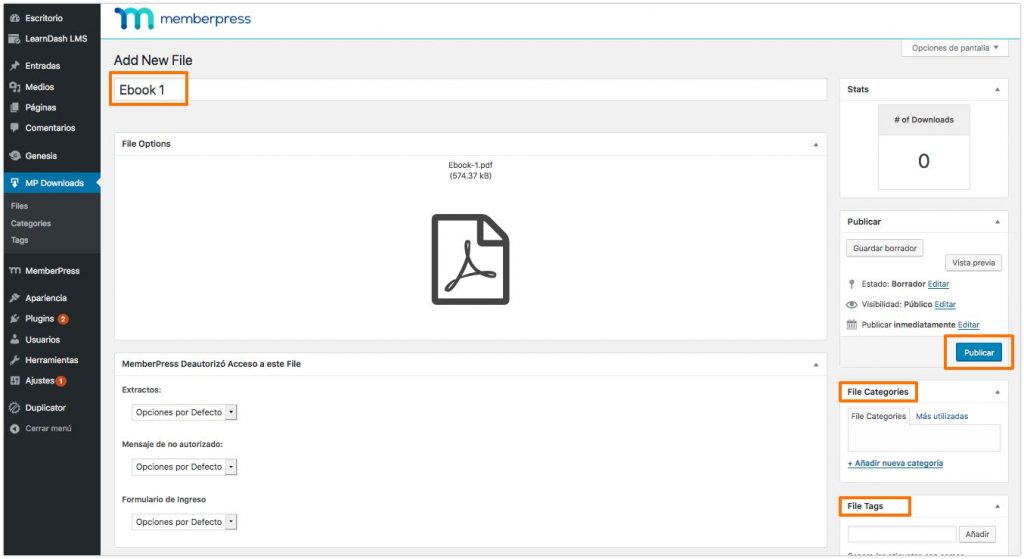The height and width of the screenshot is (559, 1024).
Task: Click the Añadir tag button
Action: 977,534
